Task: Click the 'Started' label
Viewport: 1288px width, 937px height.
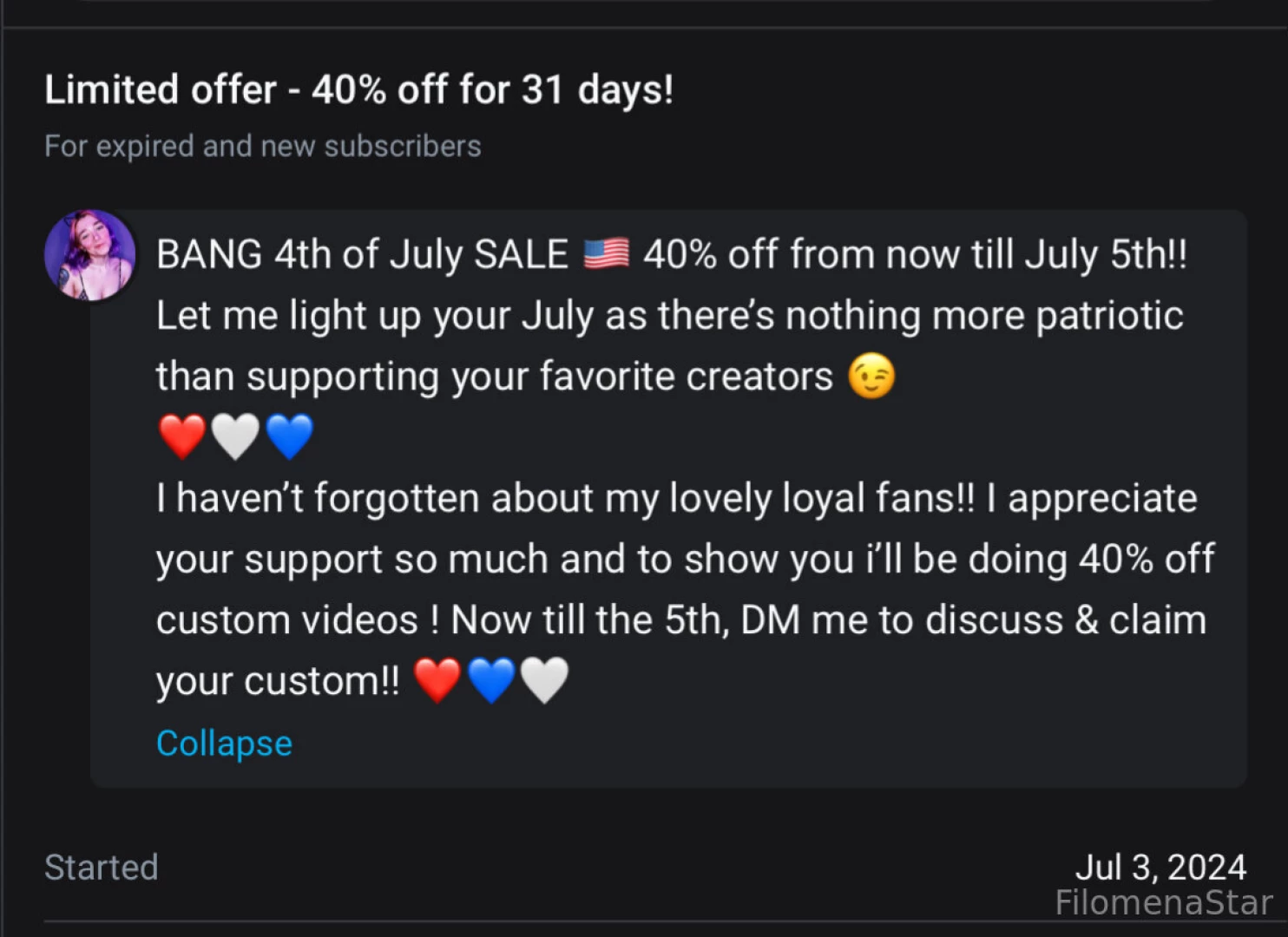Action: 101,867
